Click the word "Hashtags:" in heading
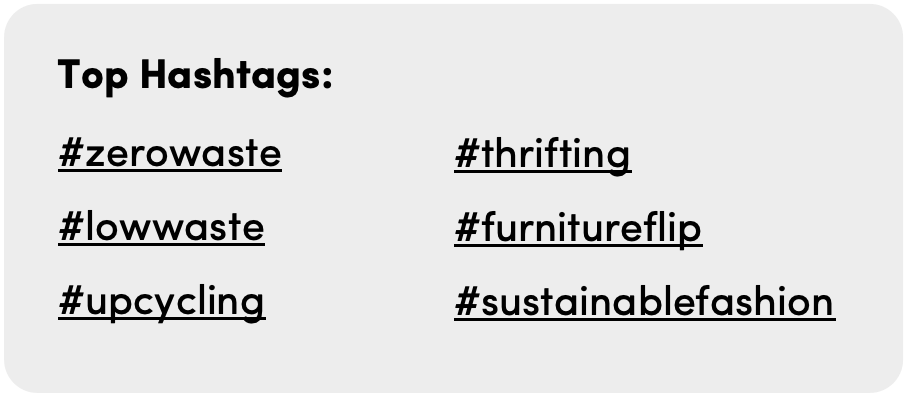The image size is (907, 394). [237, 76]
